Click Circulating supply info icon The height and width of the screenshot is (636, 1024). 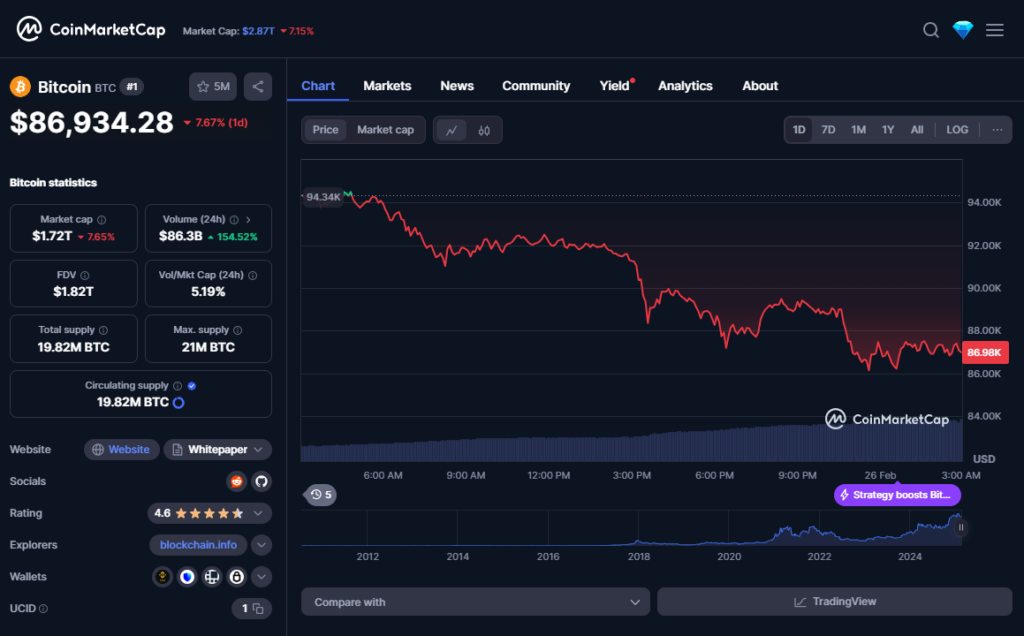[177, 386]
